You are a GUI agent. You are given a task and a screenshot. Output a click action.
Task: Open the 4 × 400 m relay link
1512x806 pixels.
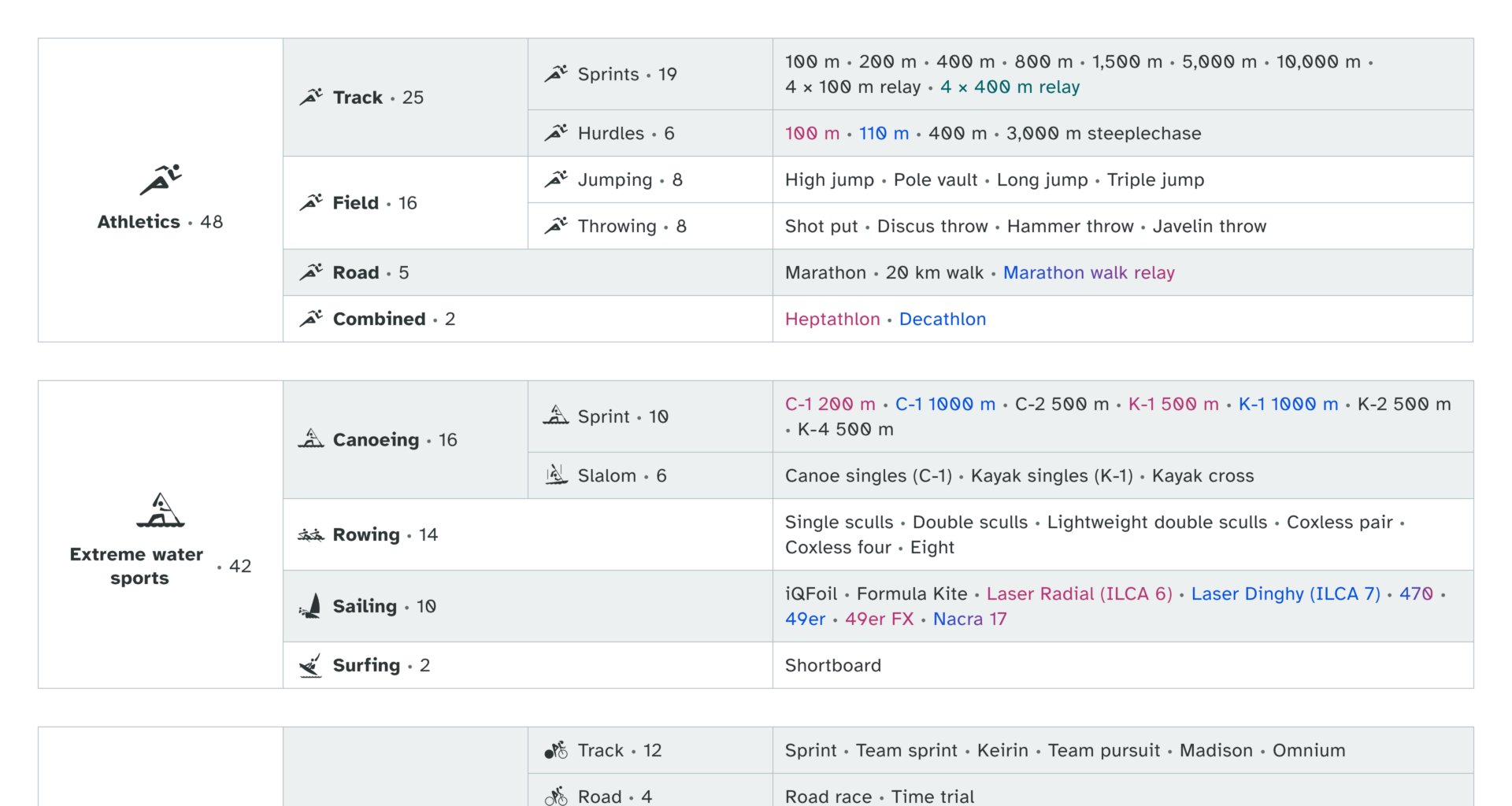tap(1010, 87)
